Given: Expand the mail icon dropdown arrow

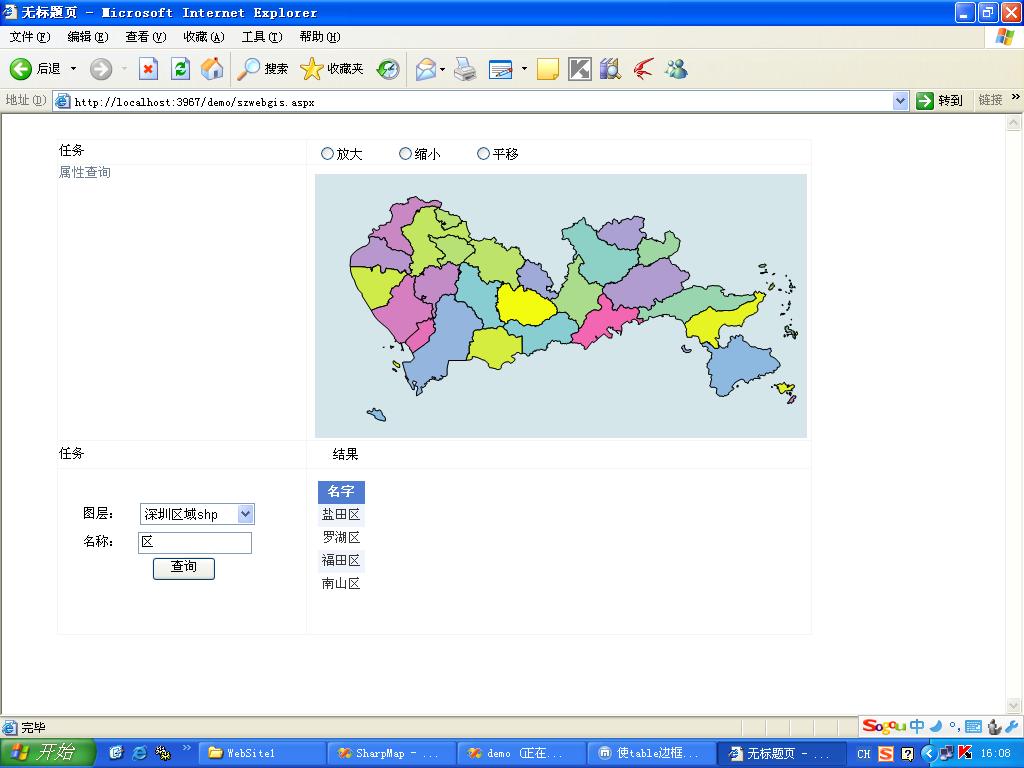Looking at the screenshot, I should (x=440, y=68).
